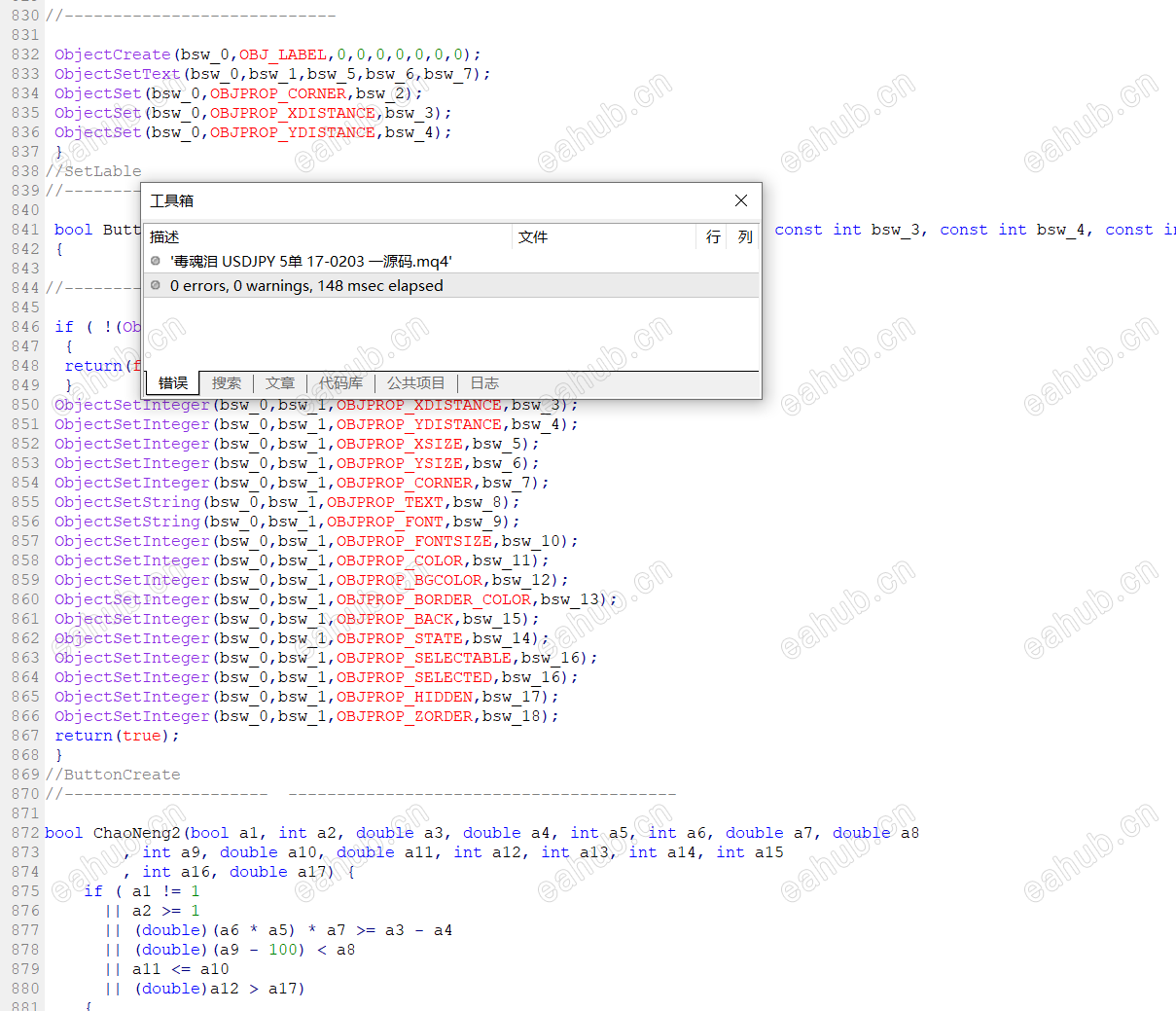The image size is (1176, 1011).
Task: Click the number 100 on line 878
Action: 283,950
